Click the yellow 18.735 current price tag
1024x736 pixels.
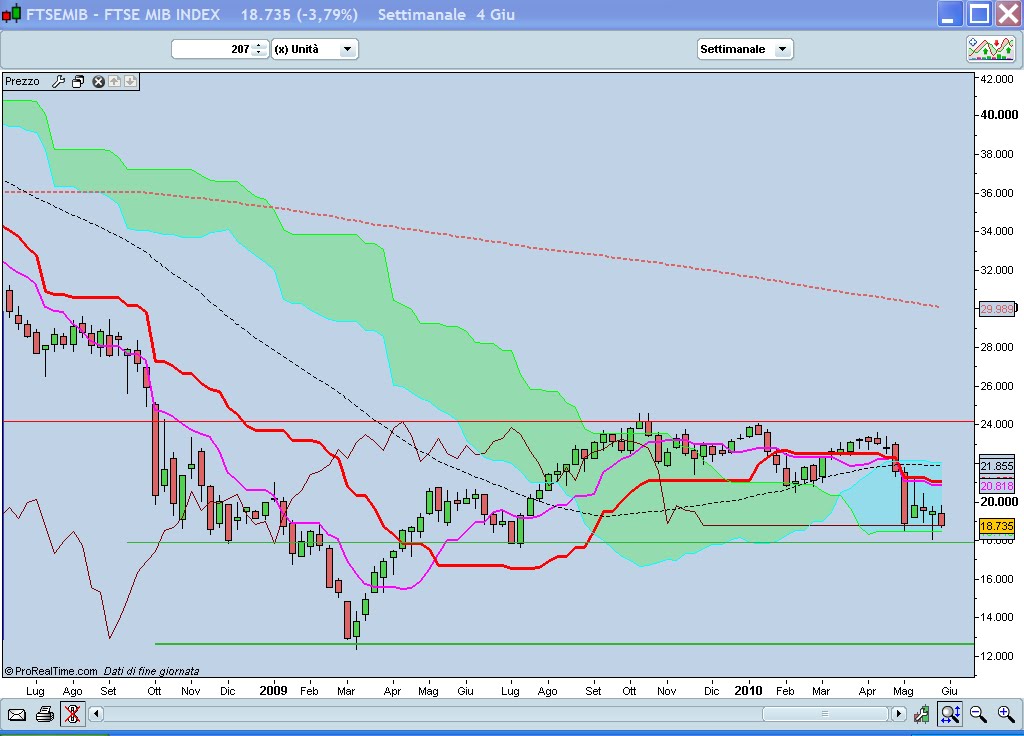pos(997,526)
